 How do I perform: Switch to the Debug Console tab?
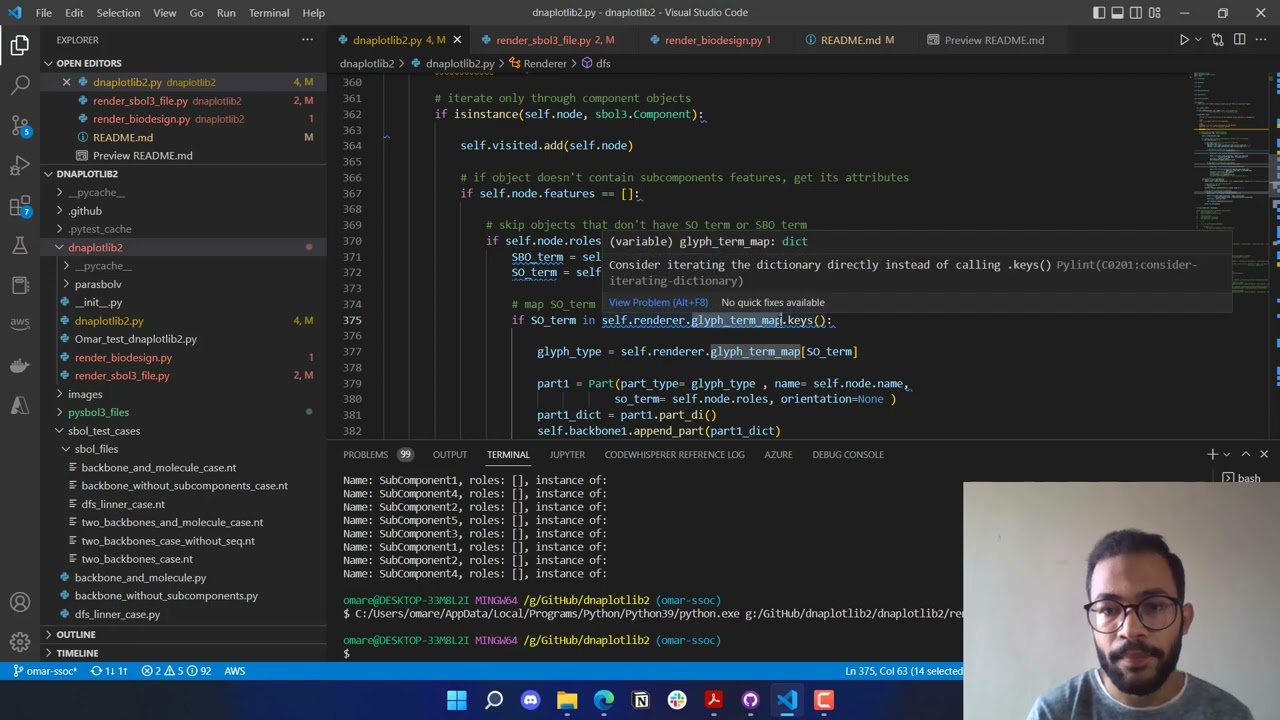click(848, 454)
